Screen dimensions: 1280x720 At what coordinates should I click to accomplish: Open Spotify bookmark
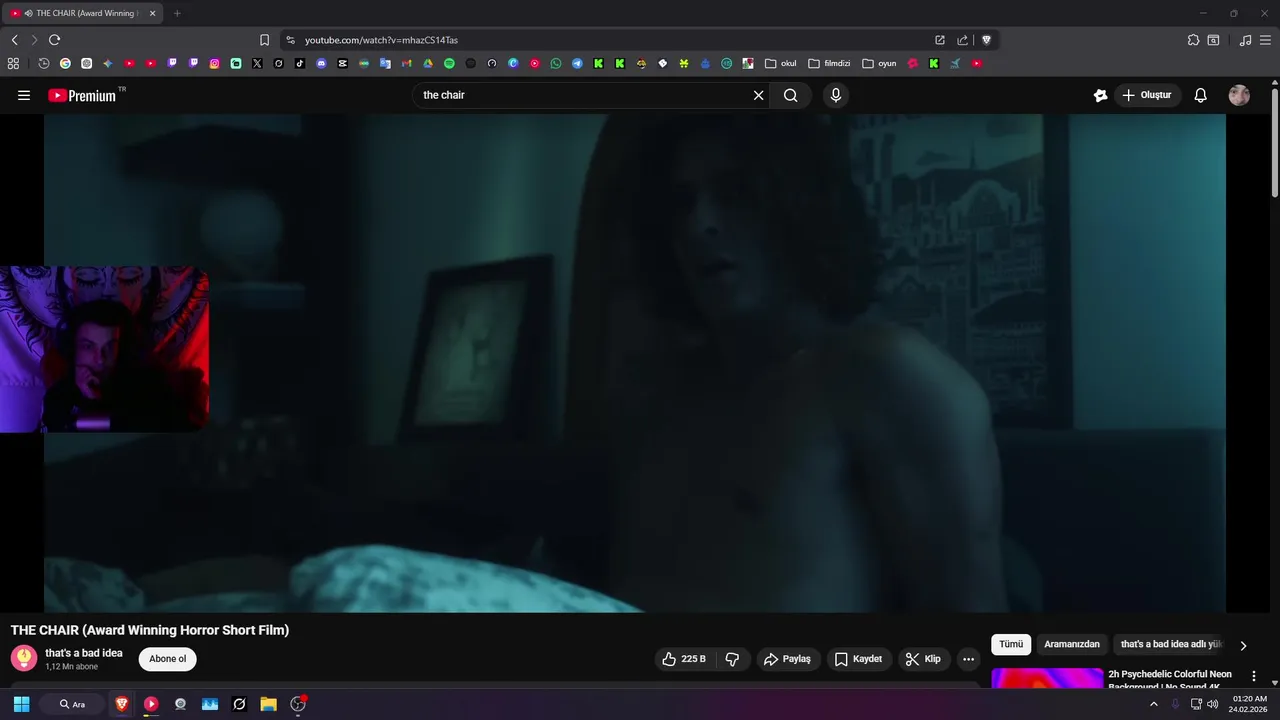pos(449,63)
